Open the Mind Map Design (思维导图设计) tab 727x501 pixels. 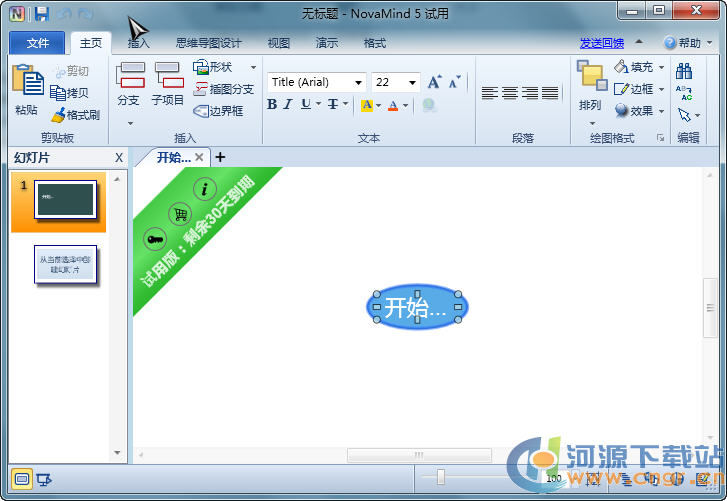click(208, 43)
